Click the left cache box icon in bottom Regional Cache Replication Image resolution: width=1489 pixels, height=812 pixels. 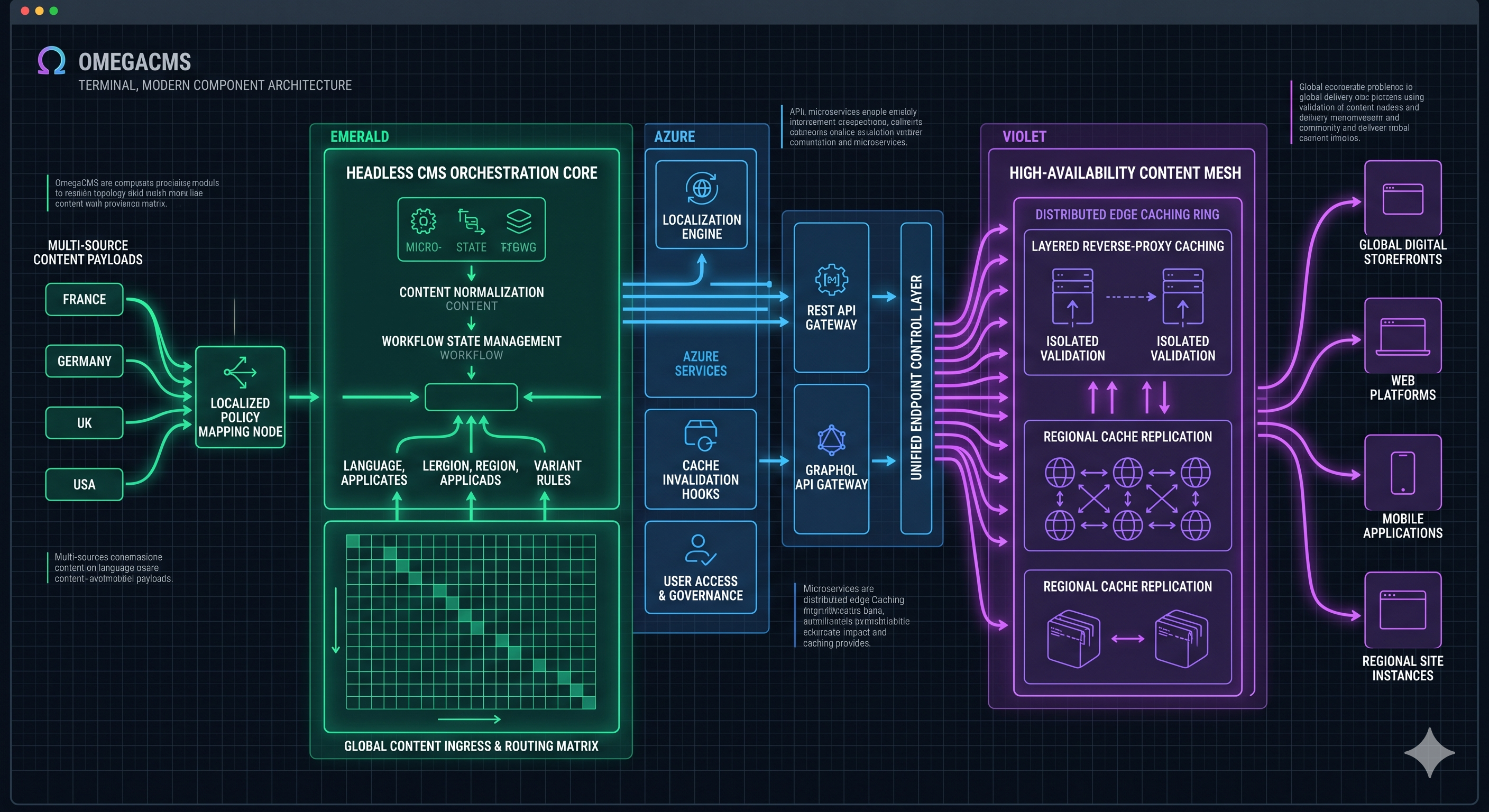tap(1073, 639)
